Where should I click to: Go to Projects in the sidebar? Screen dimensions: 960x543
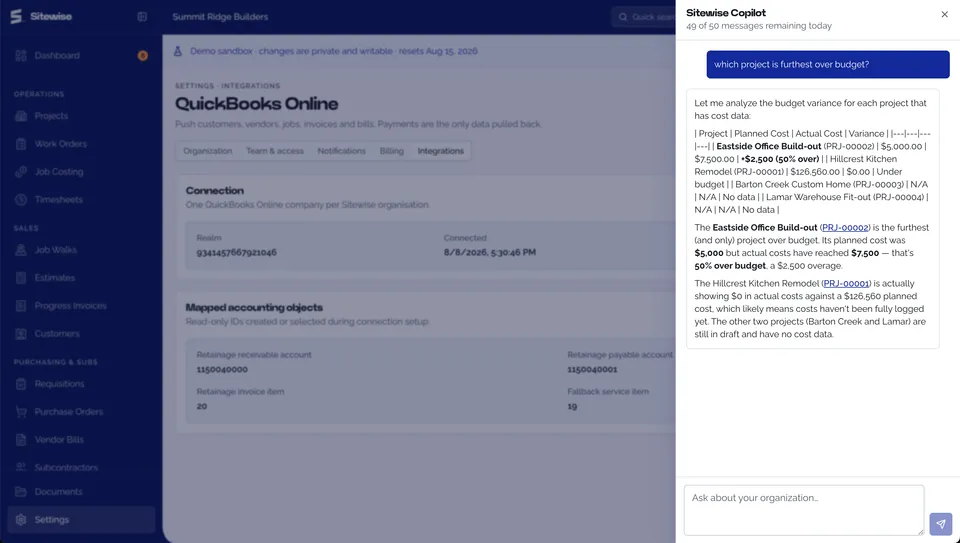click(81, 116)
